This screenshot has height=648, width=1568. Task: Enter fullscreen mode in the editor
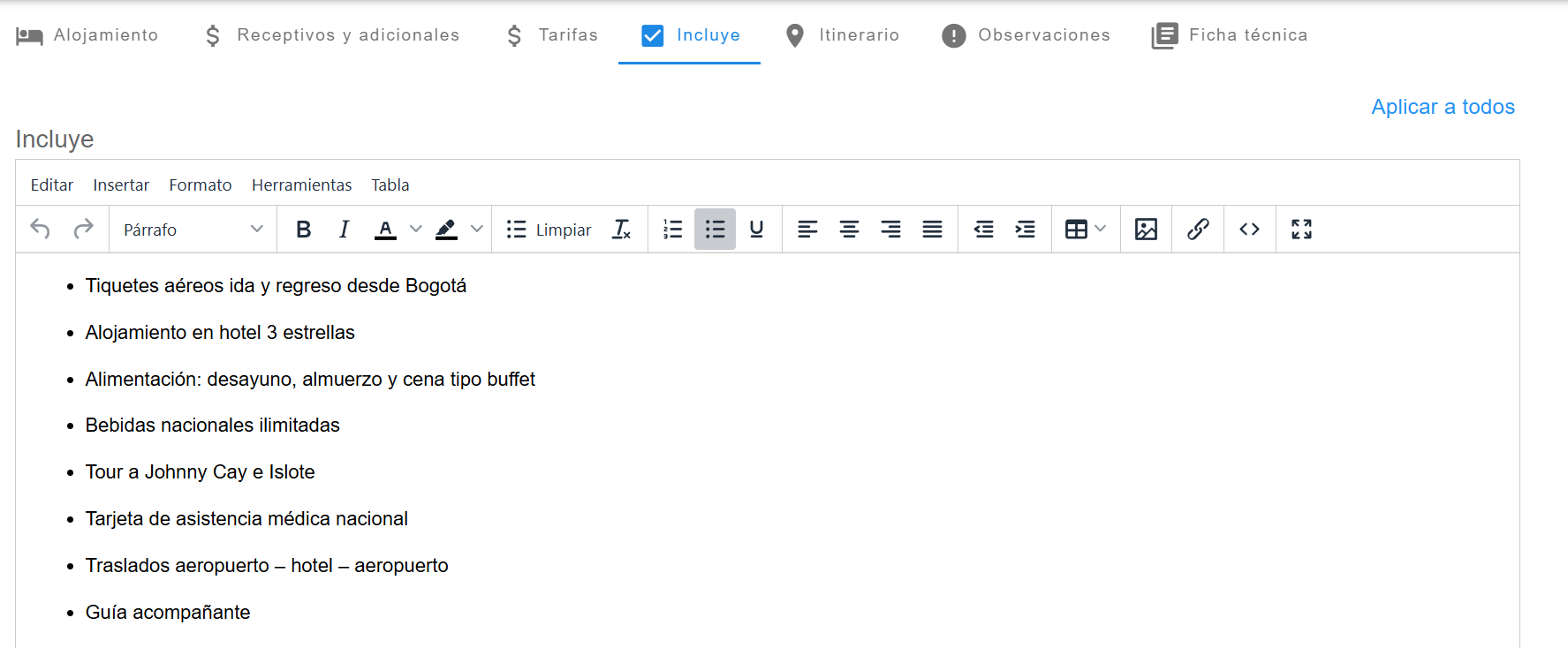pyautogui.click(x=1301, y=230)
